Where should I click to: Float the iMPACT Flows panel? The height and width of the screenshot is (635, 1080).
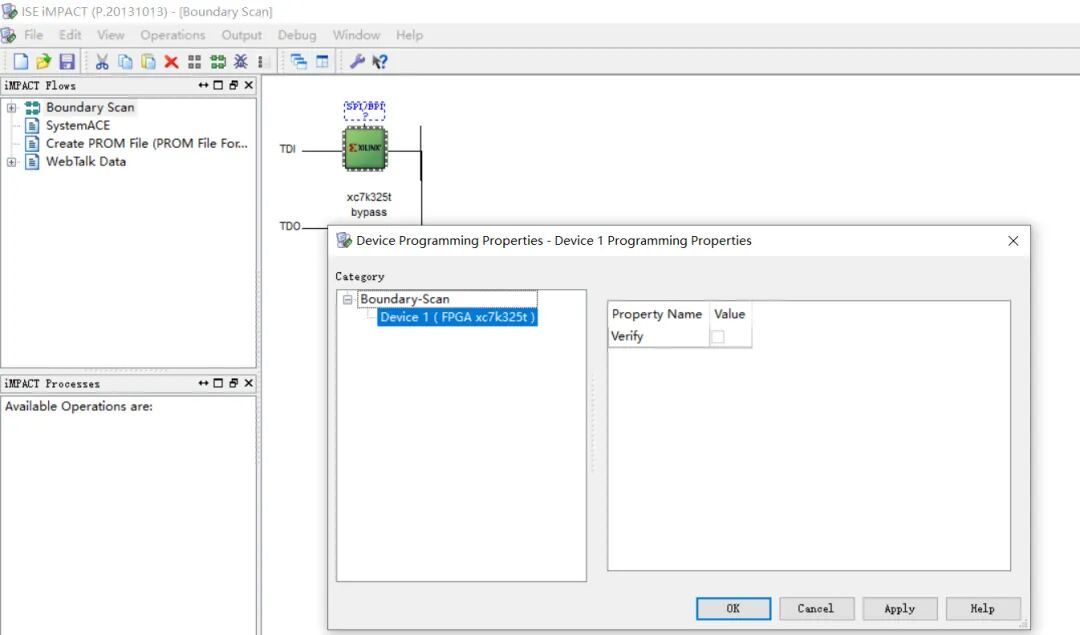(x=233, y=85)
